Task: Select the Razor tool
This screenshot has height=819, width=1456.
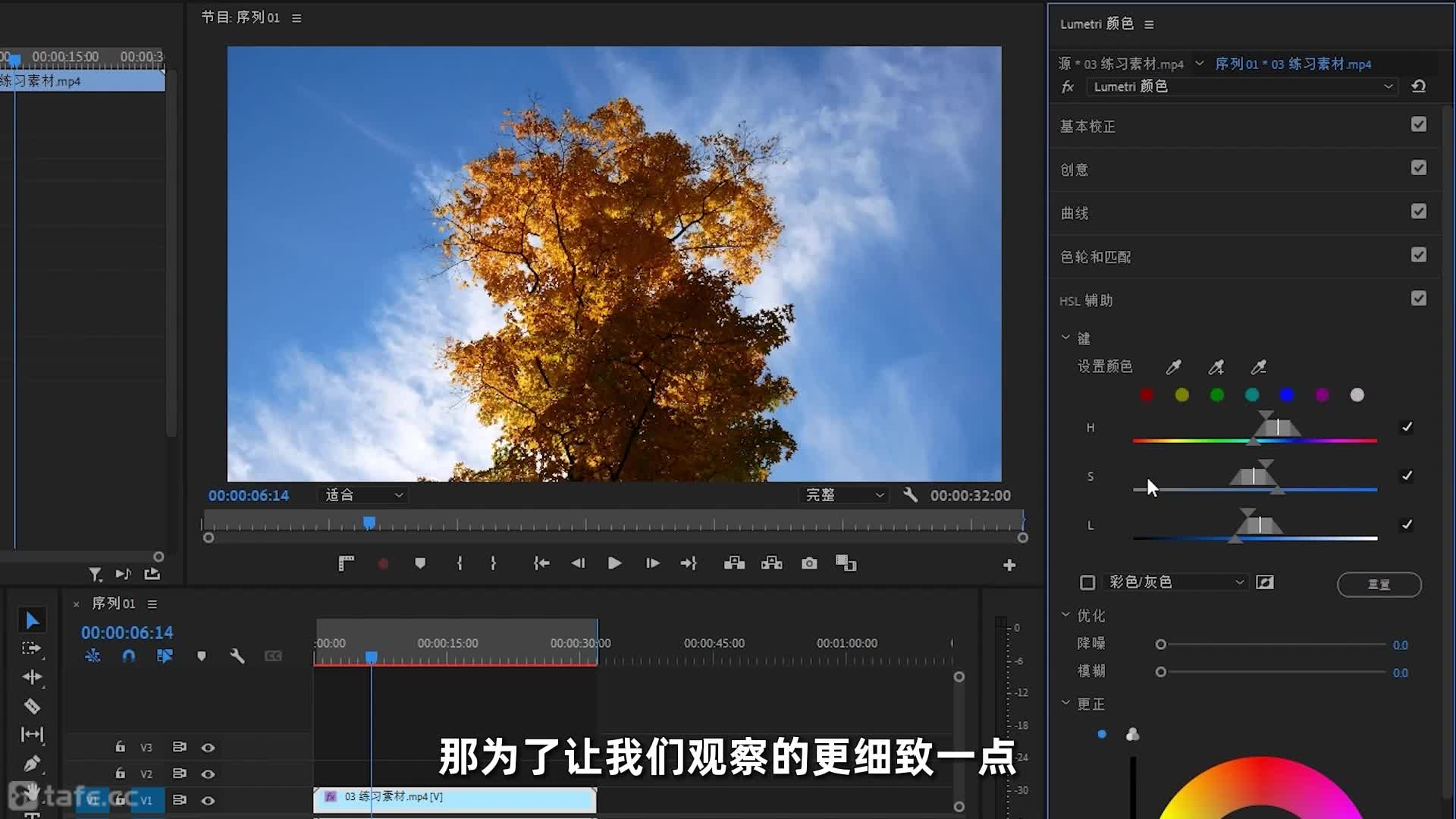Action: (x=32, y=706)
